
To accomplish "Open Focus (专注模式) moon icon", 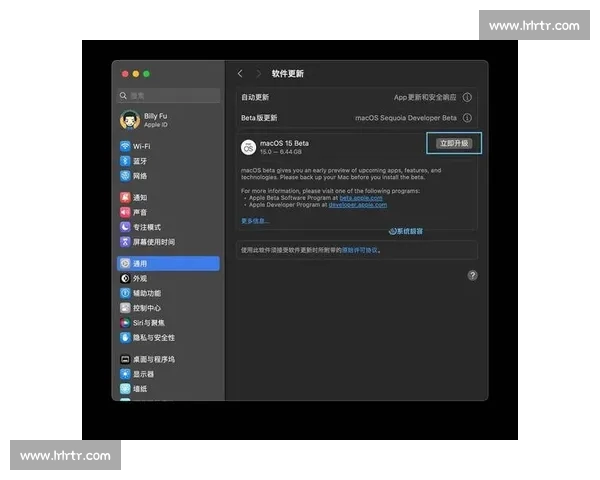I will point(125,227).
